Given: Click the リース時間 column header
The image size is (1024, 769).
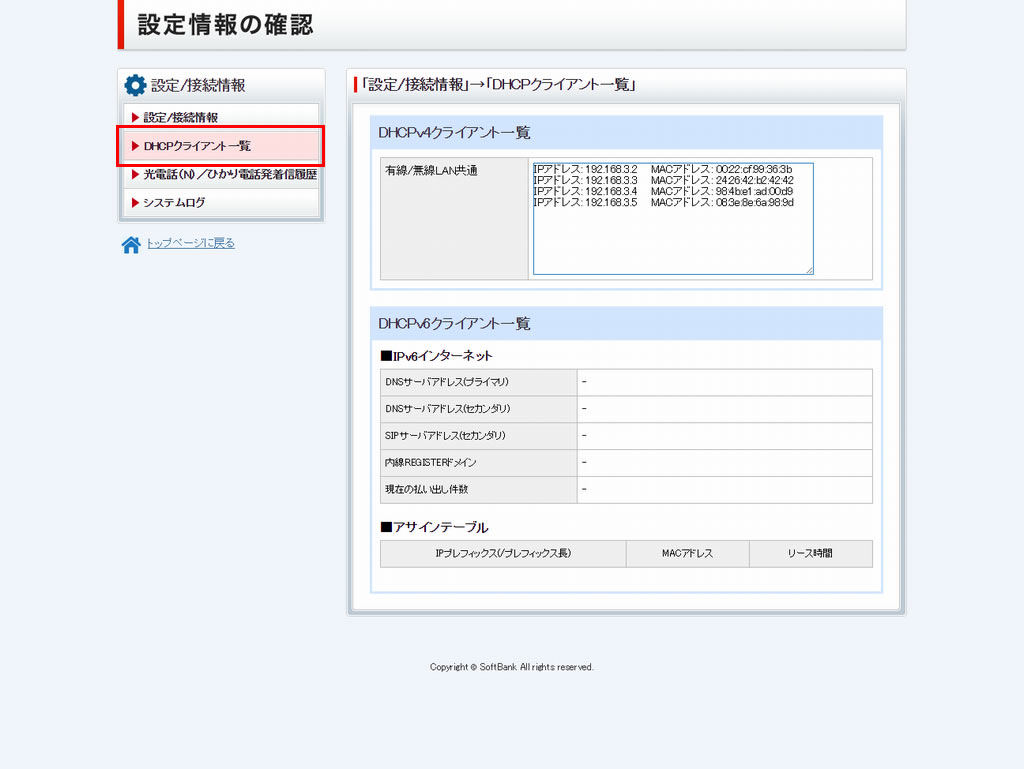Looking at the screenshot, I should click(x=810, y=554).
